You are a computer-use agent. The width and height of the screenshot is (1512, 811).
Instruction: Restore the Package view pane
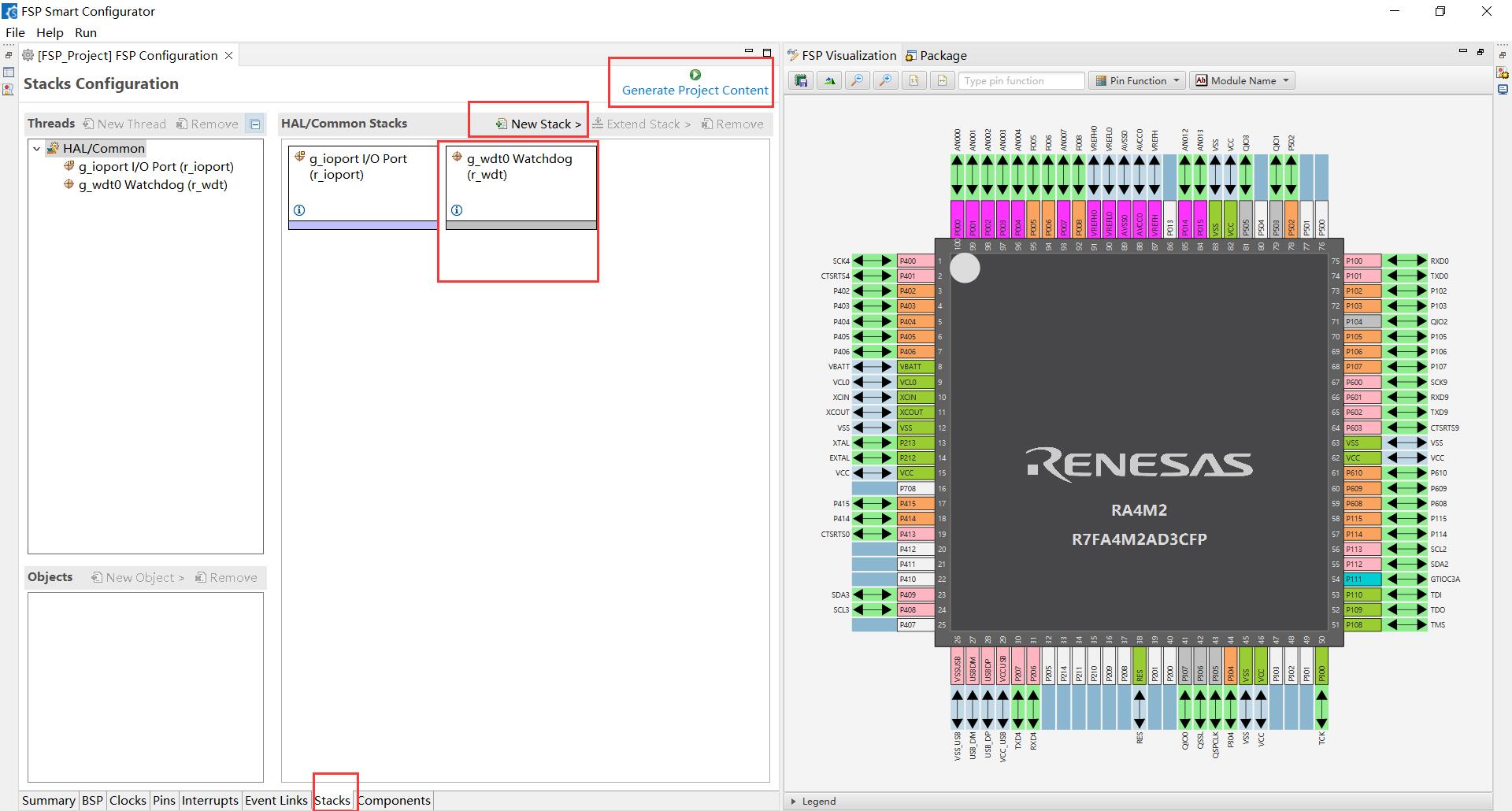[1480, 52]
